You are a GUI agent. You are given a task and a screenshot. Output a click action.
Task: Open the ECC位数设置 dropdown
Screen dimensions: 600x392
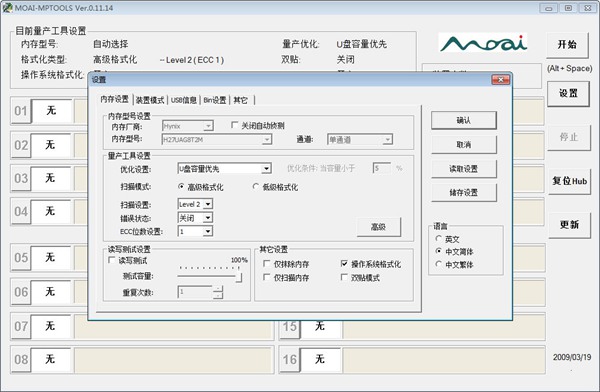point(207,232)
